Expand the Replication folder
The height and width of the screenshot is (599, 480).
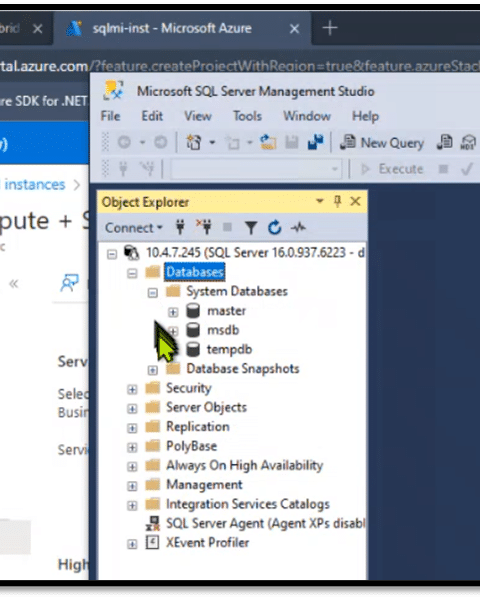pyautogui.click(x=132, y=428)
